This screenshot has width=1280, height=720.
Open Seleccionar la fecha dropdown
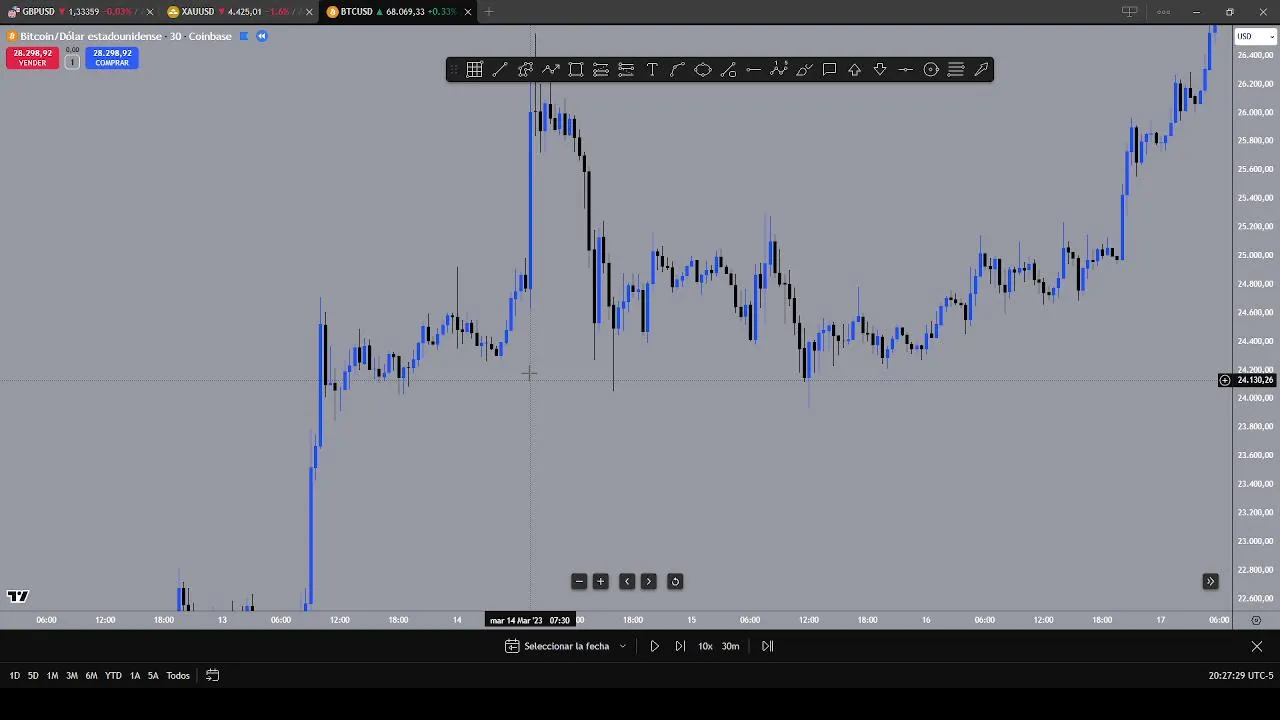(566, 646)
